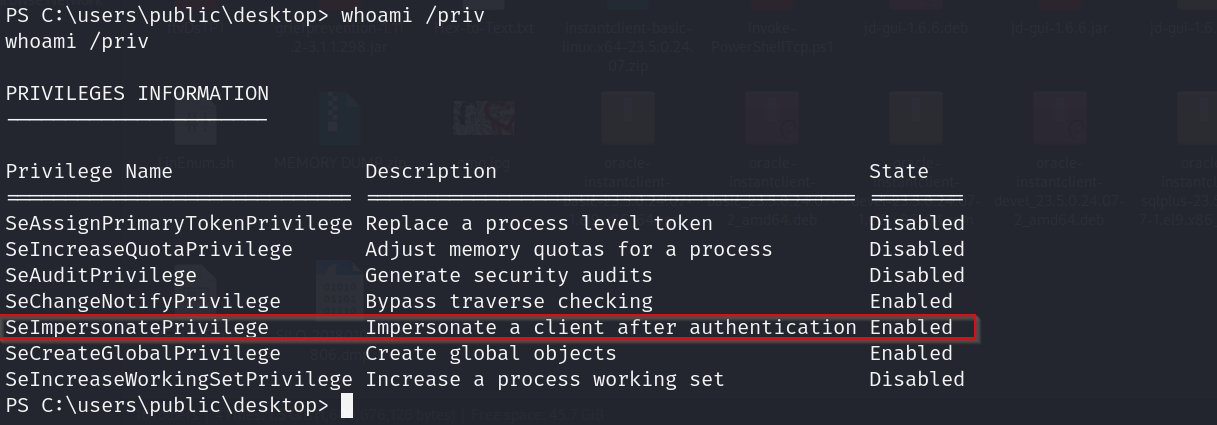The image size is (1217, 425).
Task: Click SeChangeNotifyPrivilege in the list
Action: click(143, 301)
